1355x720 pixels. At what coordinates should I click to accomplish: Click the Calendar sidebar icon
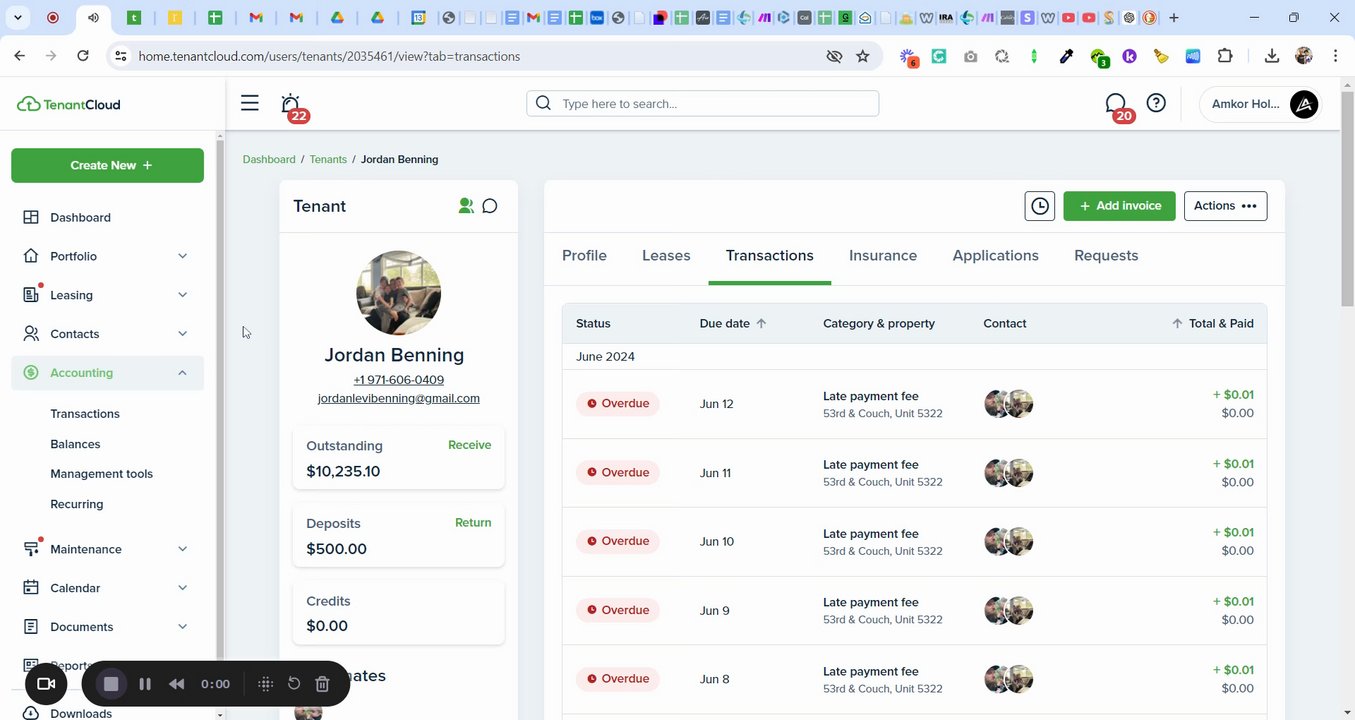pyautogui.click(x=31, y=588)
